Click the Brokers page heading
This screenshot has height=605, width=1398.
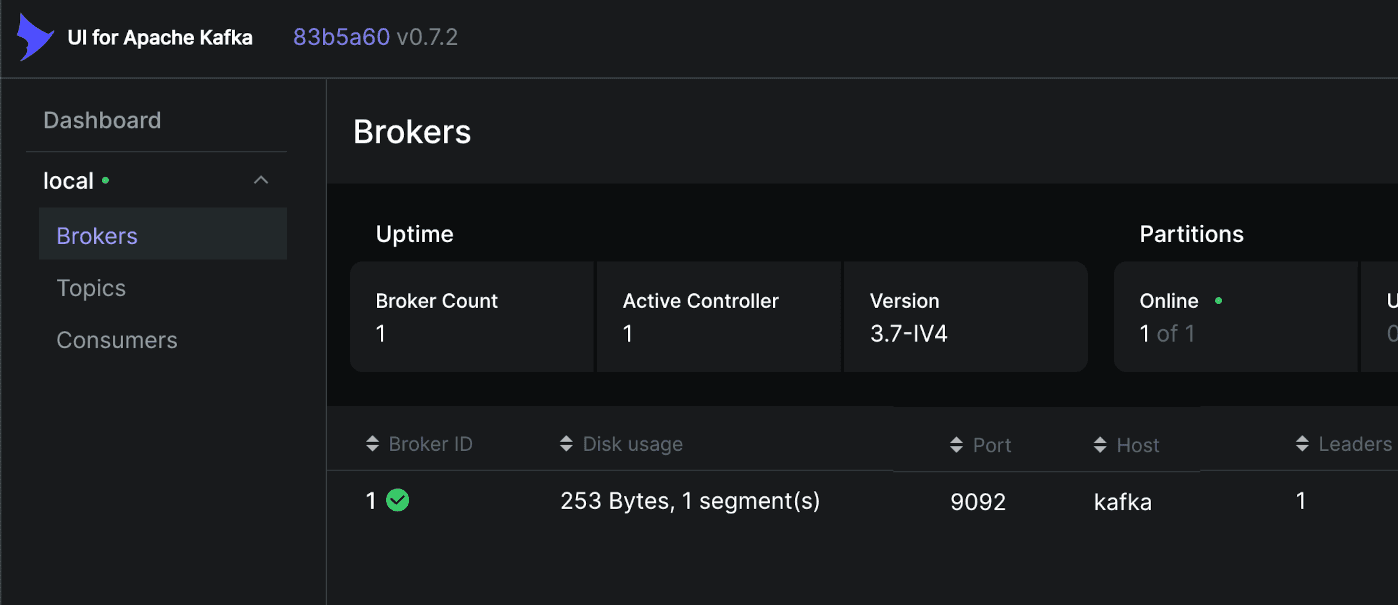(x=412, y=132)
